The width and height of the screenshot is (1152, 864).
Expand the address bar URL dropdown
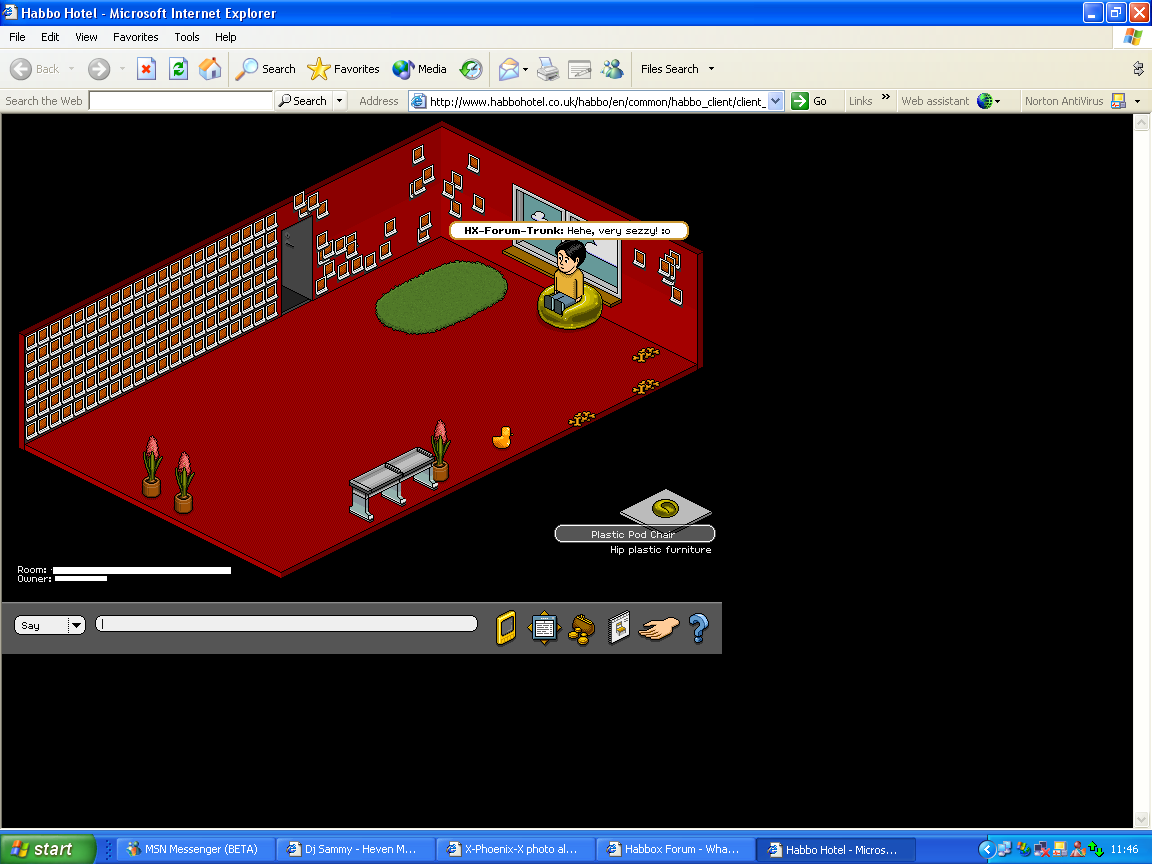[775, 101]
